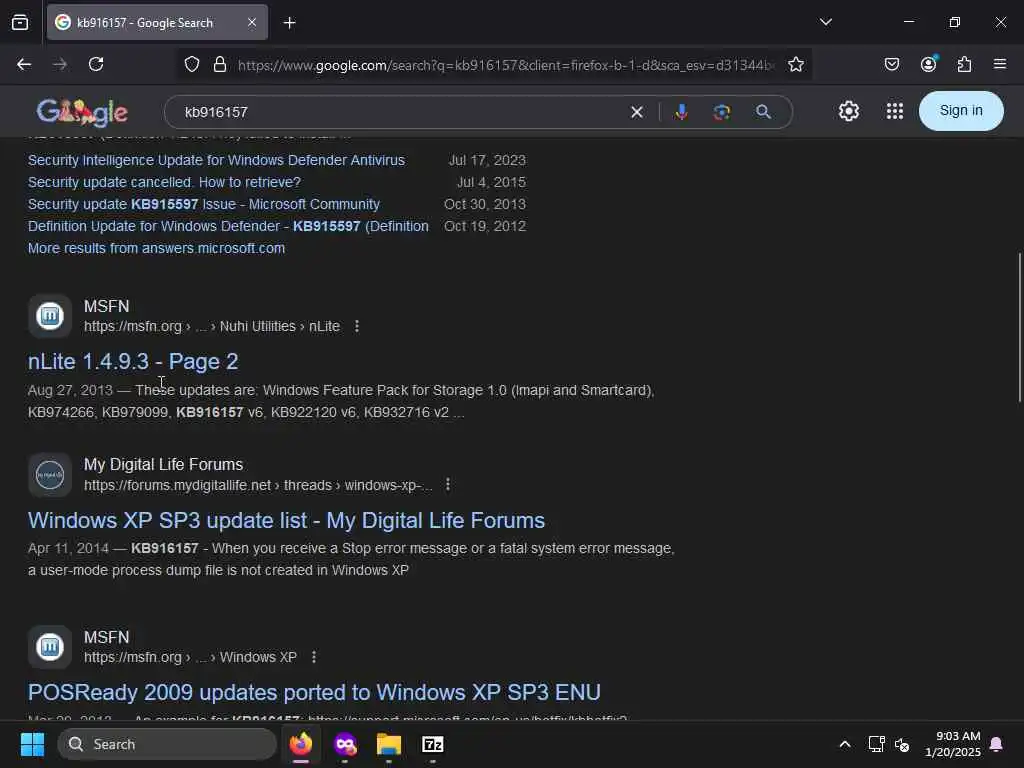Viewport: 1024px width, 768px height.
Task: Open the Extensions puzzle icon
Action: [x=964, y=64]
